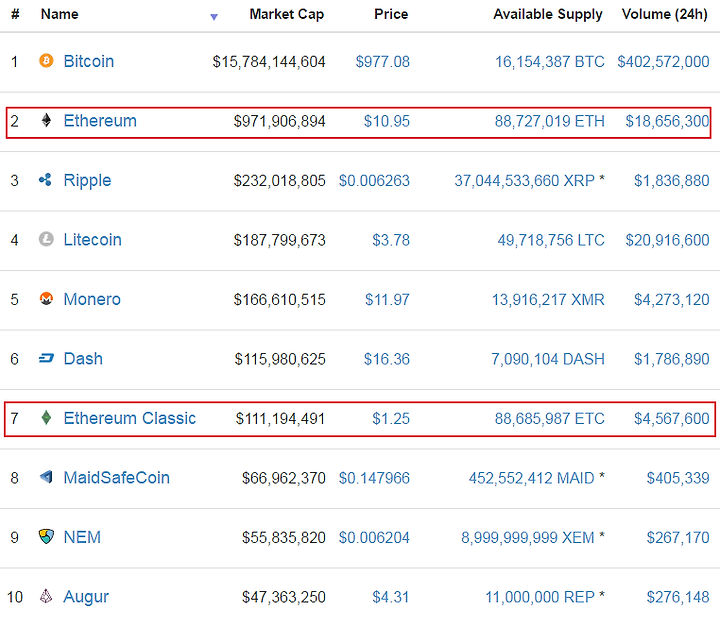720x627 pixels.
Task: Click supply 88,727,019 ETH
Action: (550, 121)
